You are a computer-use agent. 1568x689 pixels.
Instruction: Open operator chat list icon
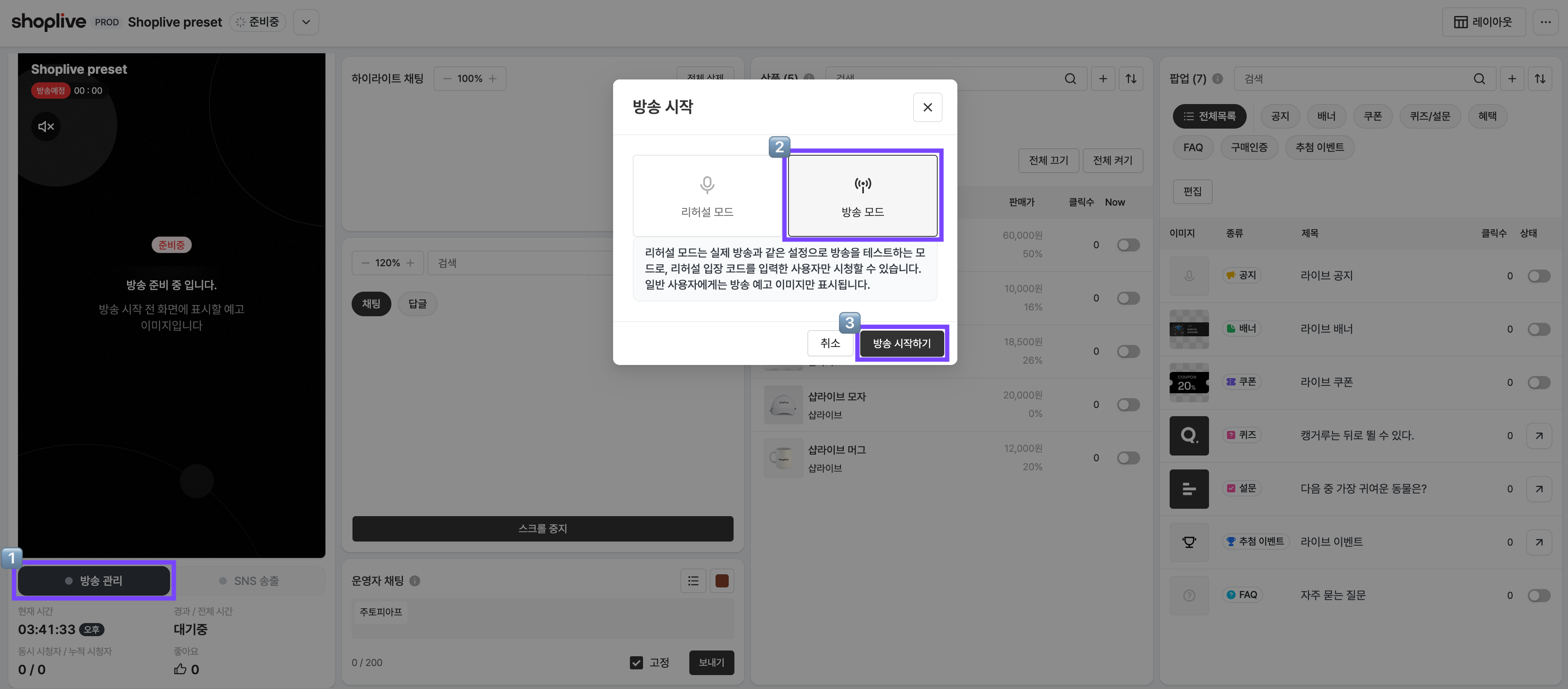(693, 581)
